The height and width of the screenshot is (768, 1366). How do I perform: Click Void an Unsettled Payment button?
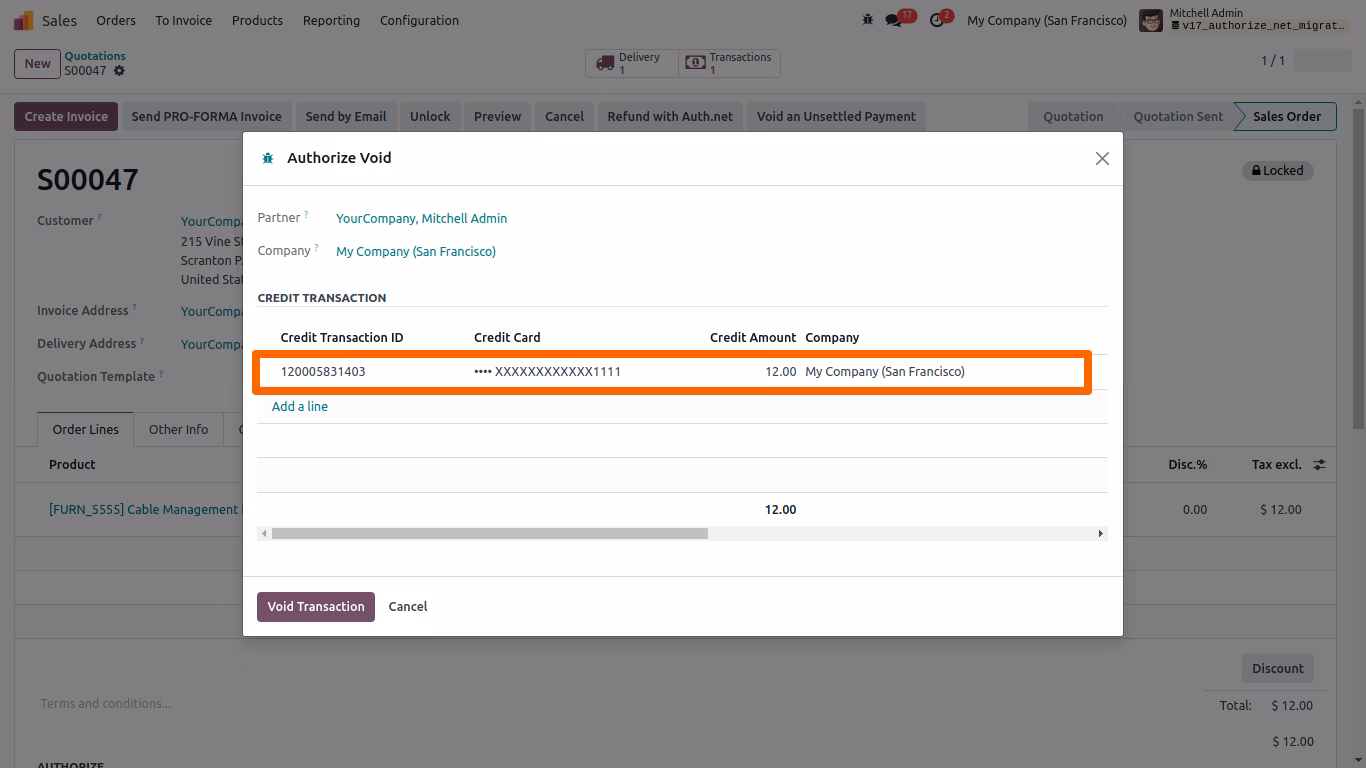pos(836,116)
